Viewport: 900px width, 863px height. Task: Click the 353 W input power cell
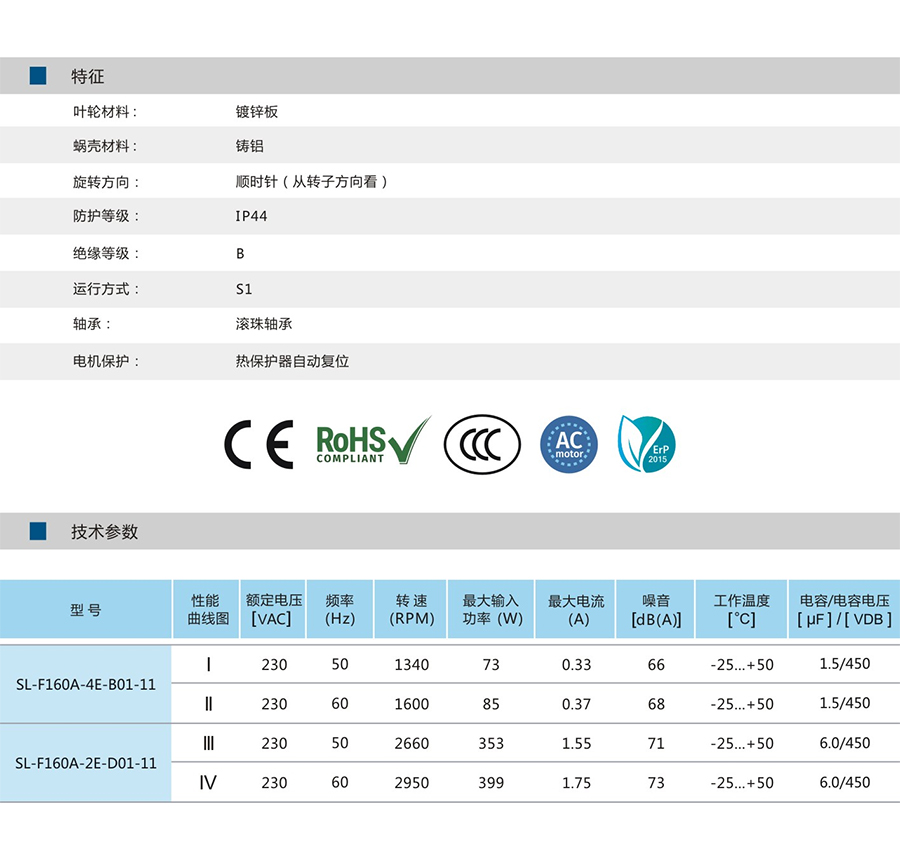coord(491,744)
